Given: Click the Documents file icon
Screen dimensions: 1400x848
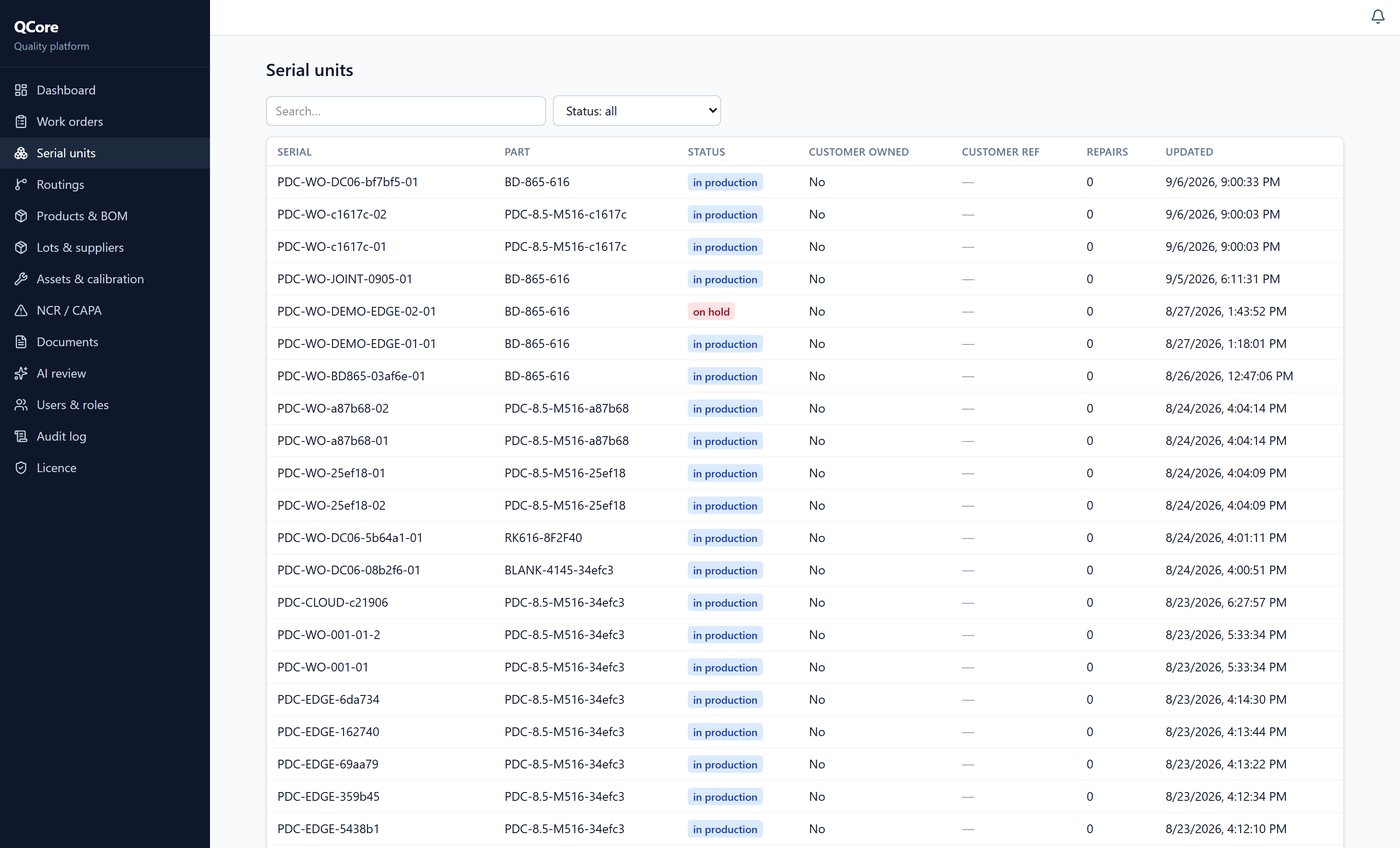Looking at the screenshot, I should click(x=21, y=342).
